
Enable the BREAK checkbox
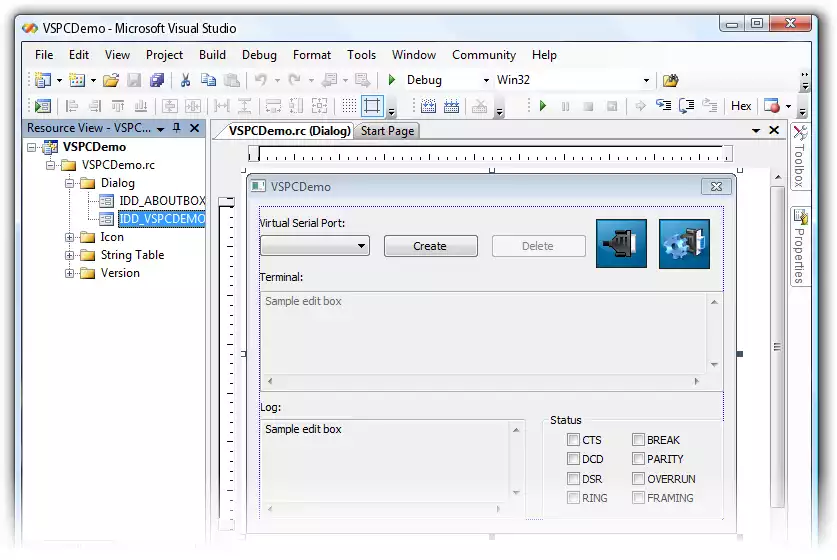click(x=638, y=440)
